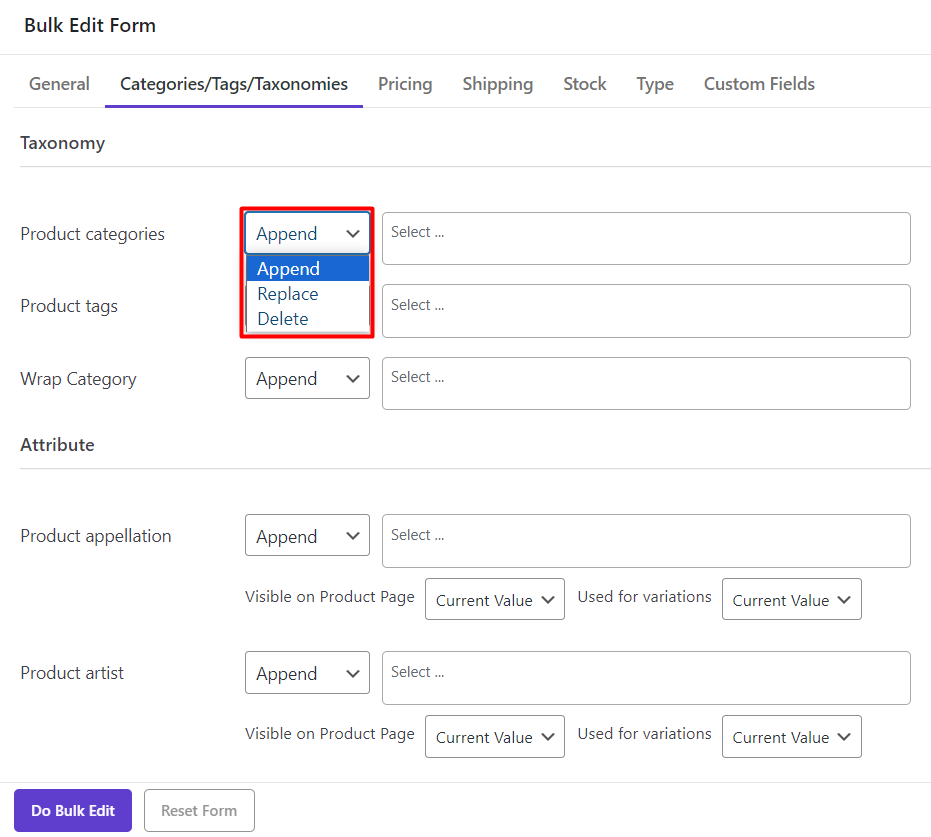Open Product artist Used for variations dropdown

(x=791, y=737)
